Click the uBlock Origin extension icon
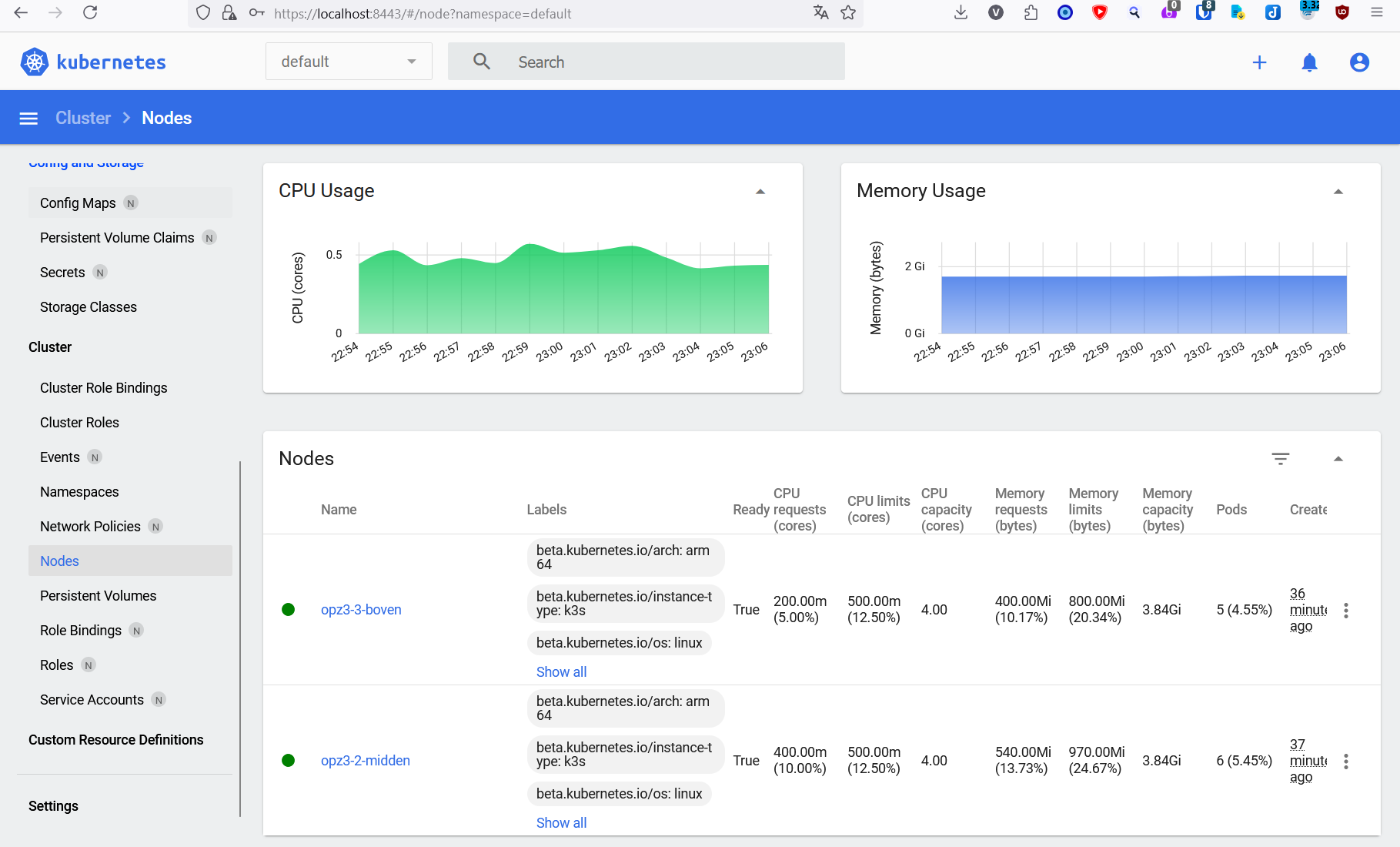 [1342, 12]
